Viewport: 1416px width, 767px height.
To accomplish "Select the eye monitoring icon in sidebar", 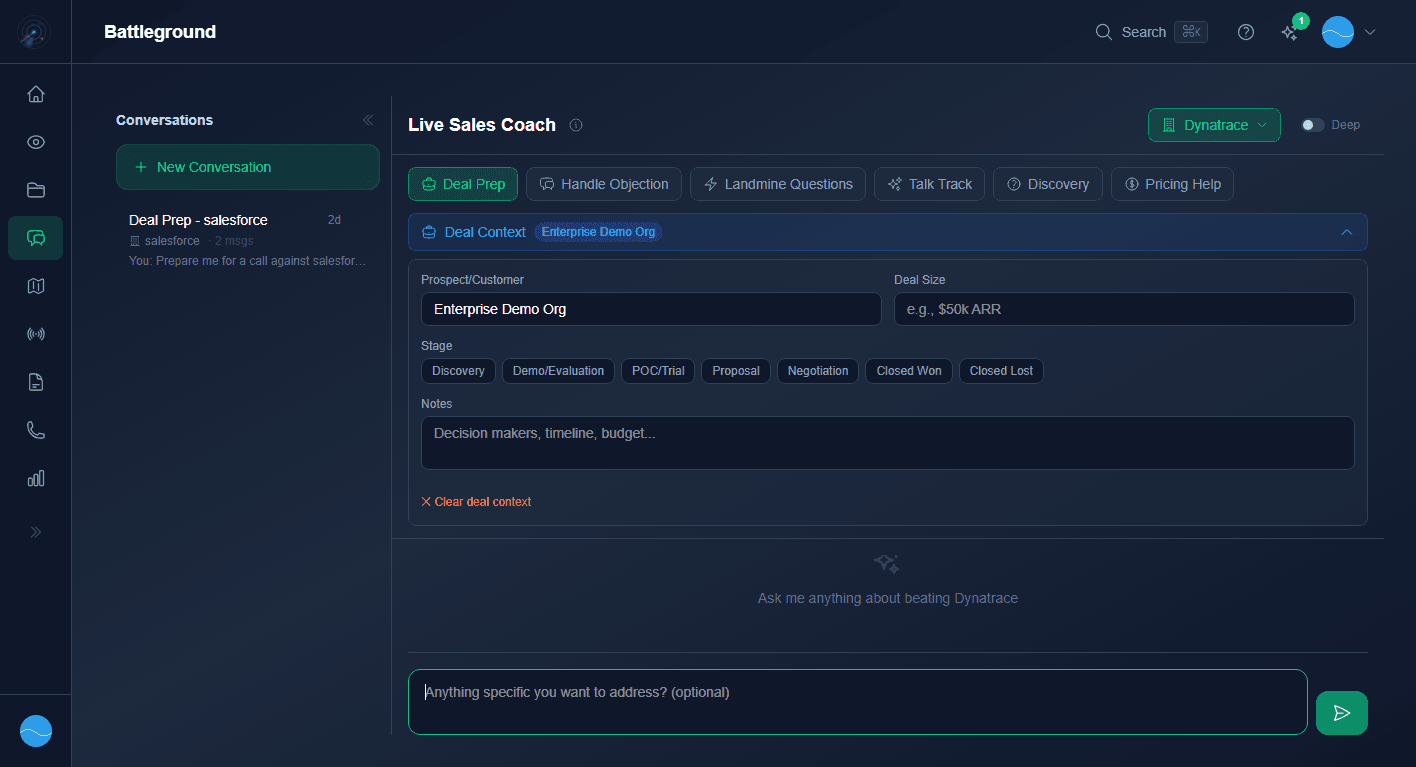I will (x=35, y=142).
